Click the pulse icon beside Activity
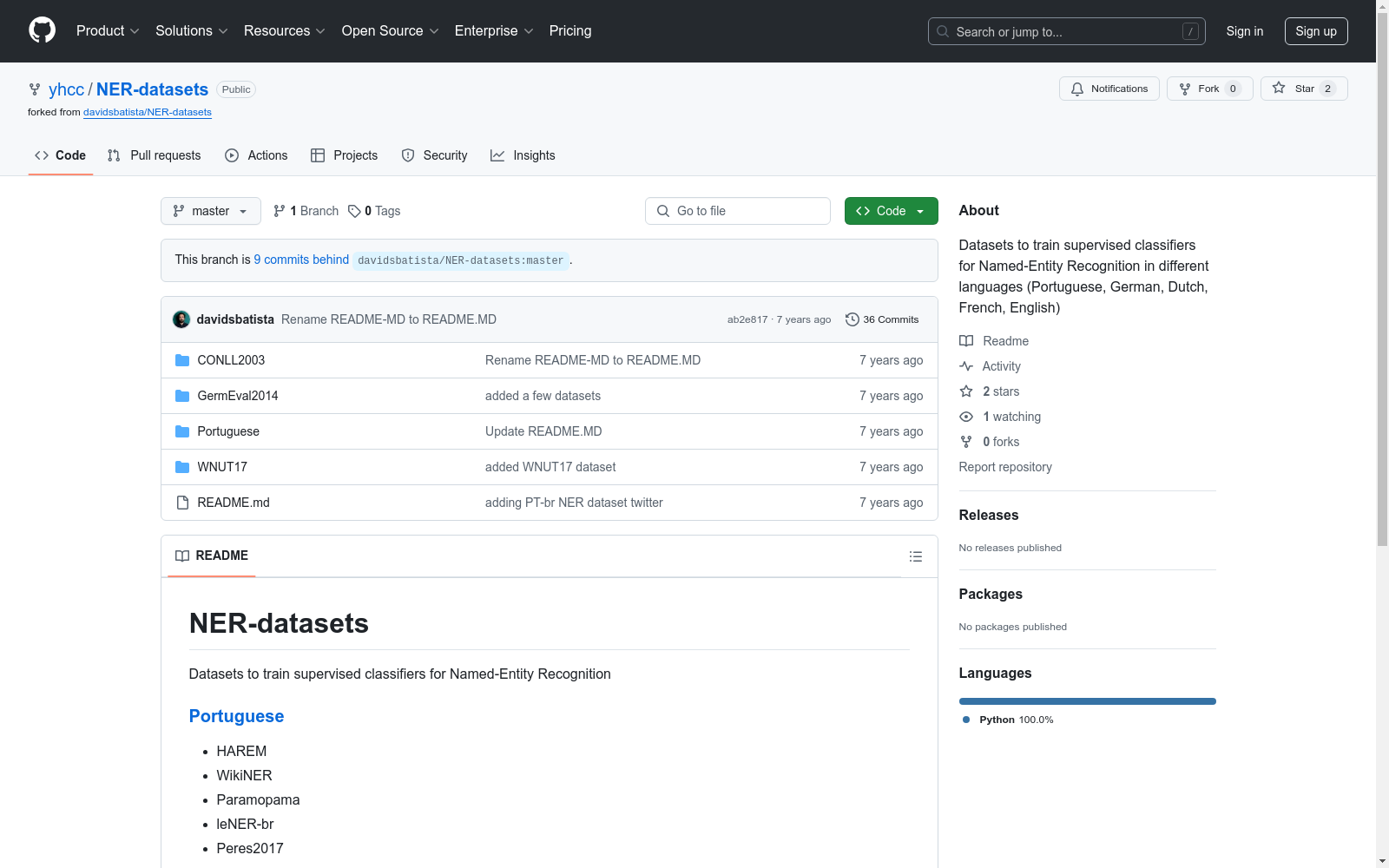The image size is (1389, 868). [x=966, y=366]
